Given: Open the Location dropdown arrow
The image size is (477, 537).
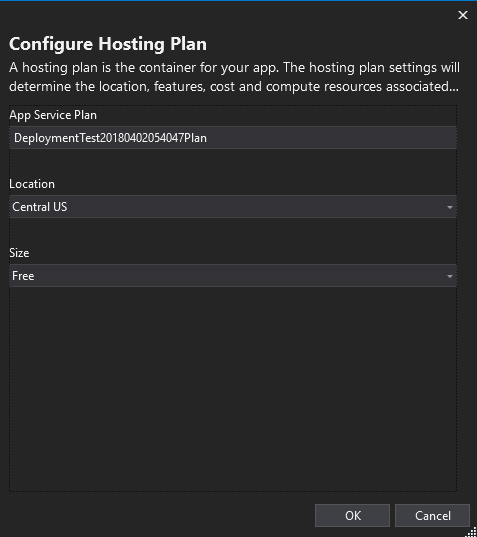Looking at the screenshot, I should point(450,207).
